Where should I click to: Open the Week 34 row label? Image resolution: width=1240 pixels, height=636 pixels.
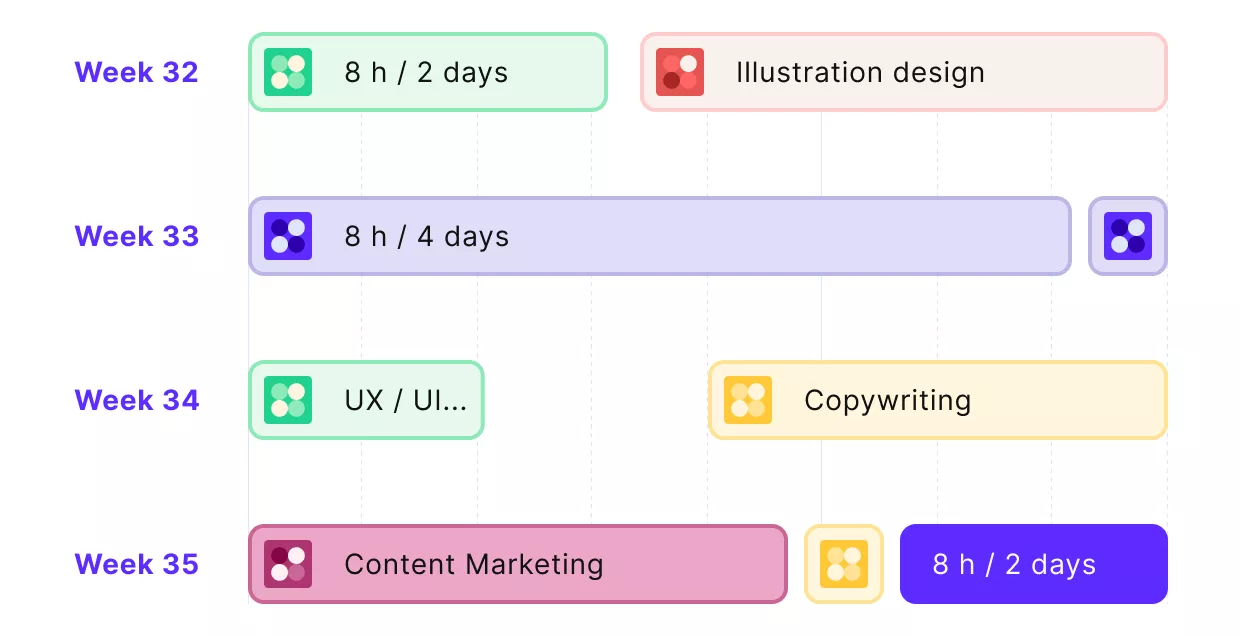137,400
